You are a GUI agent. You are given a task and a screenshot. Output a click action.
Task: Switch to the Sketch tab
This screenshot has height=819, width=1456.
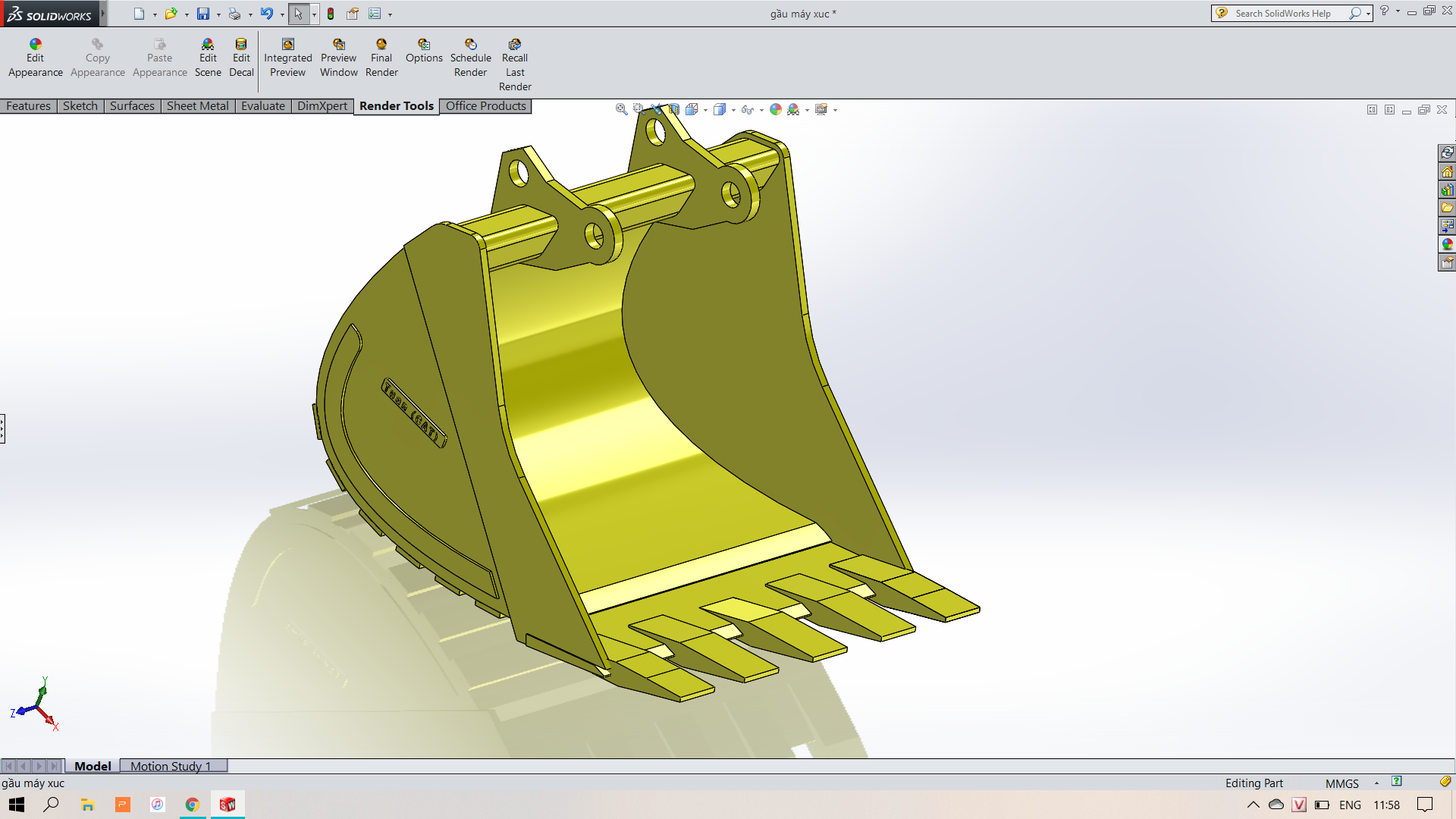80,106
